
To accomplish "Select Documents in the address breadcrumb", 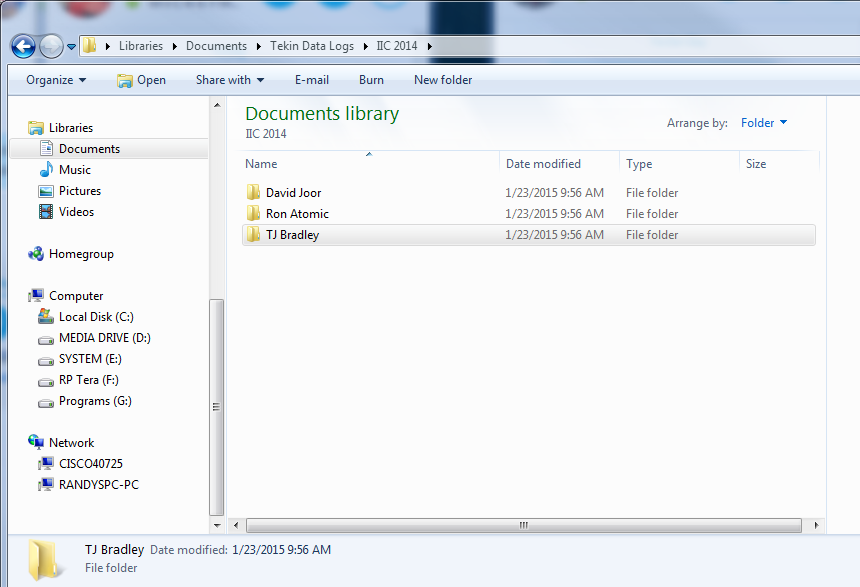I will [216, 46].
